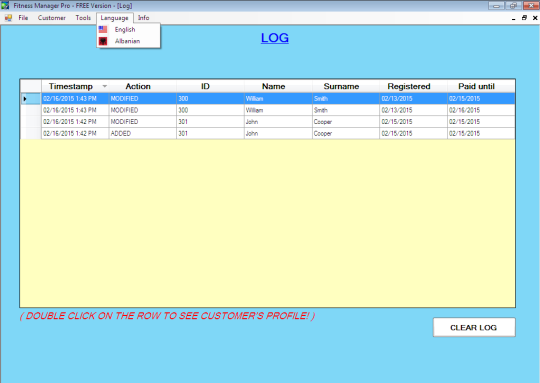Click Cooper in the MODIFIED 301 row
Image resolution: width=540 pixels, height=383 pixels.
coord(346,122)
